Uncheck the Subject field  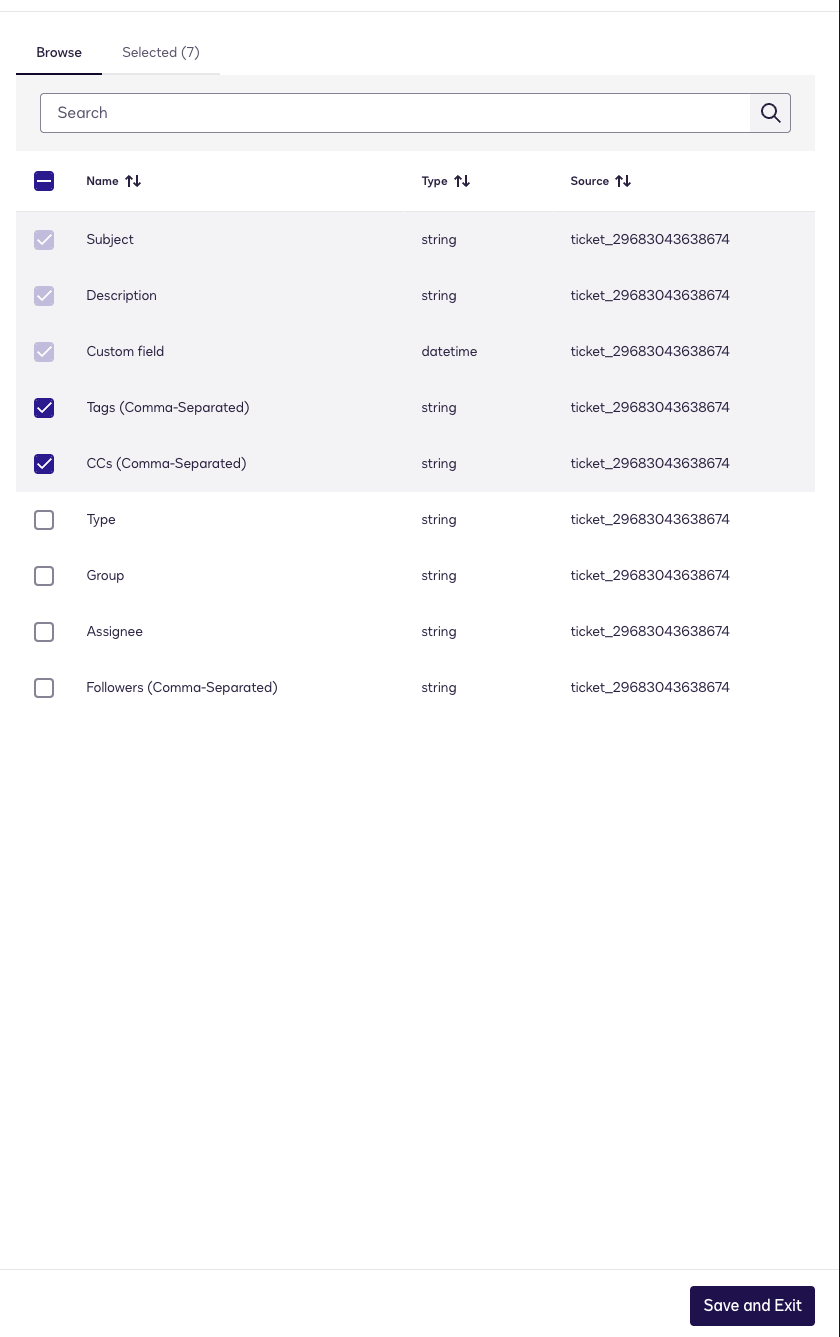44,239
